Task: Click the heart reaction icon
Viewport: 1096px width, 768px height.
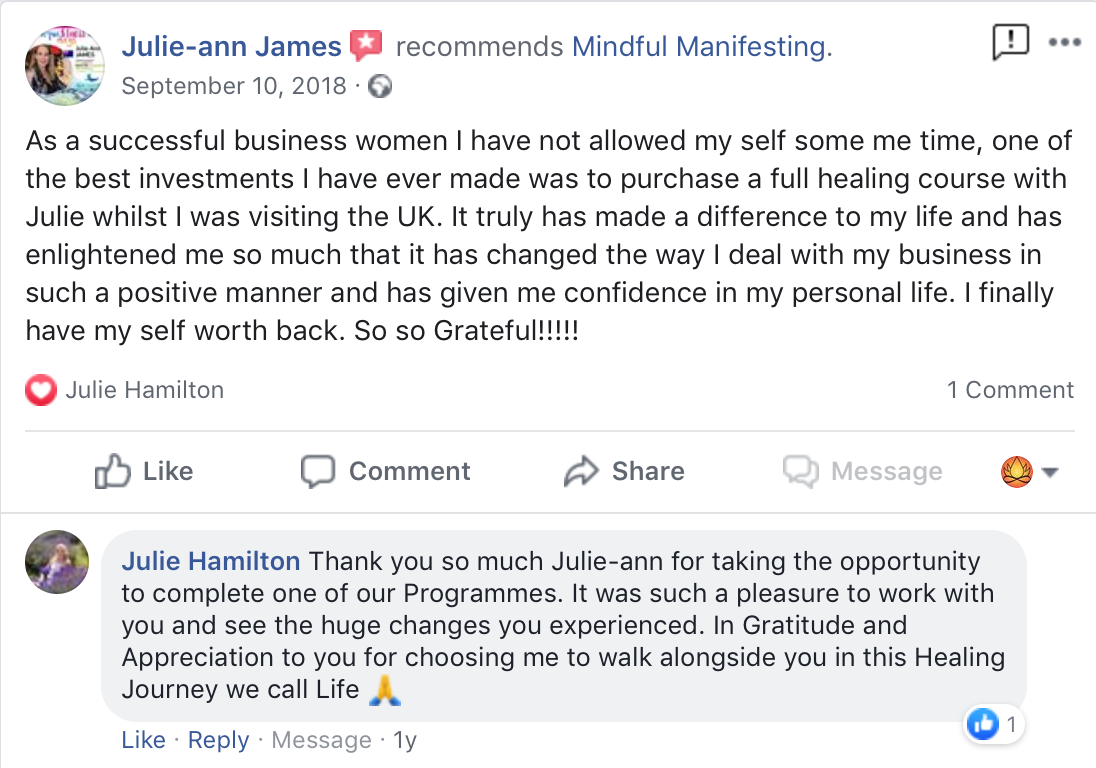Action: (x=41, y=390)
